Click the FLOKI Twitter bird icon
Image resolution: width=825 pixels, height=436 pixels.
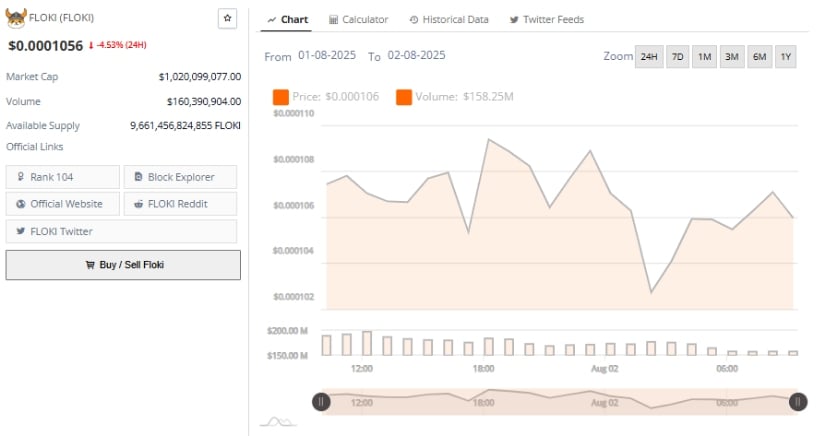click(x=21, y=231)
